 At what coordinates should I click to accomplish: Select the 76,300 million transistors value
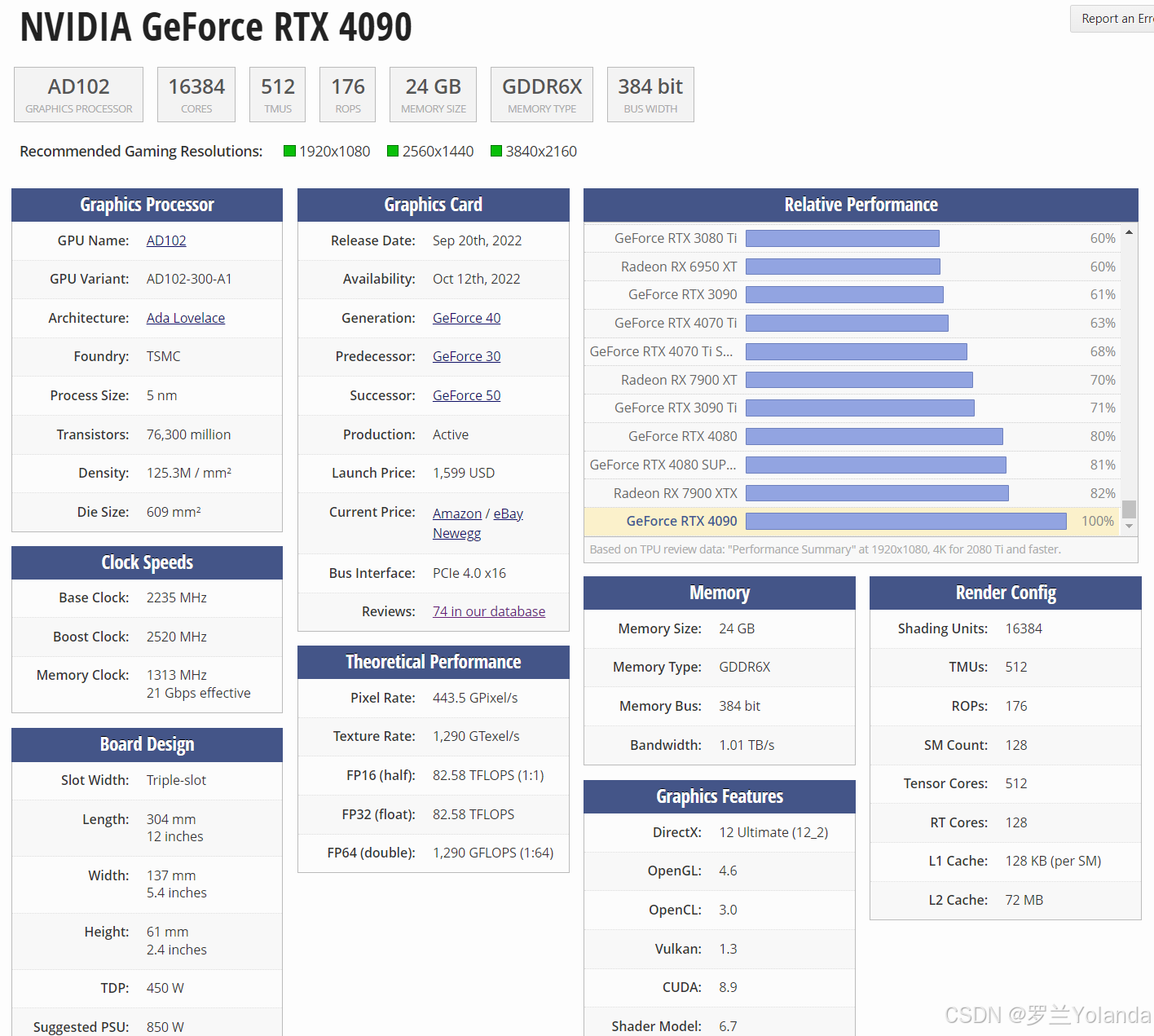188,434
